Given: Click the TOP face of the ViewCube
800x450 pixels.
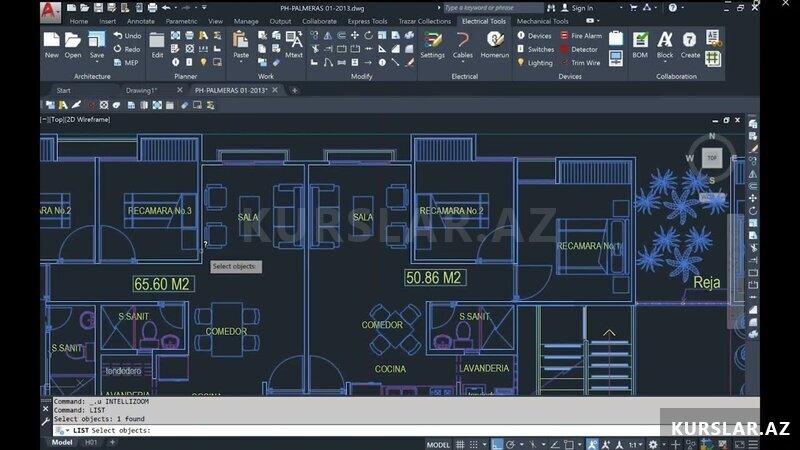Looking at the screenshot, I should click(711, 157).
